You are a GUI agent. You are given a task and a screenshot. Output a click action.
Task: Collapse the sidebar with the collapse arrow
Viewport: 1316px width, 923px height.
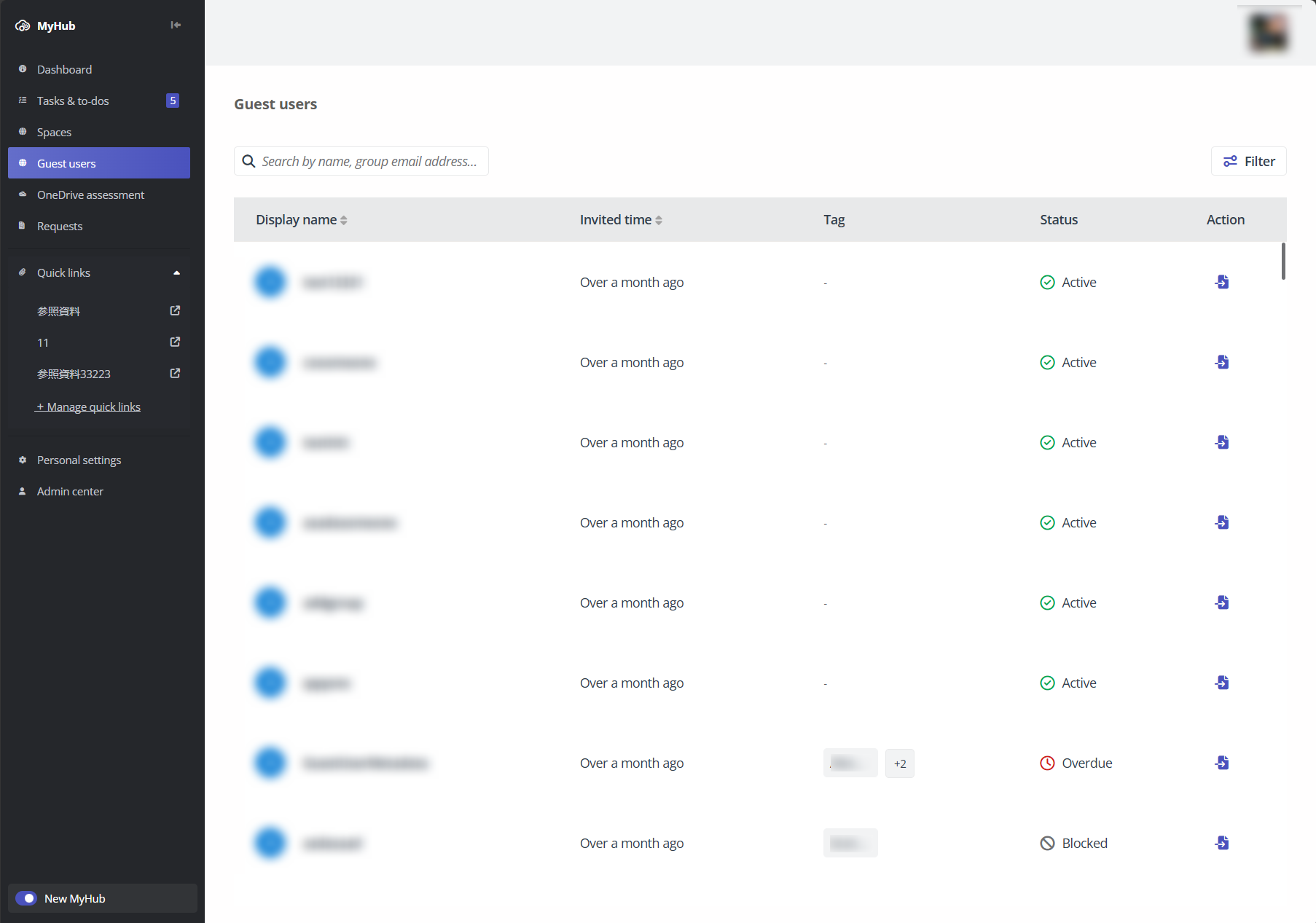(175, 25)
